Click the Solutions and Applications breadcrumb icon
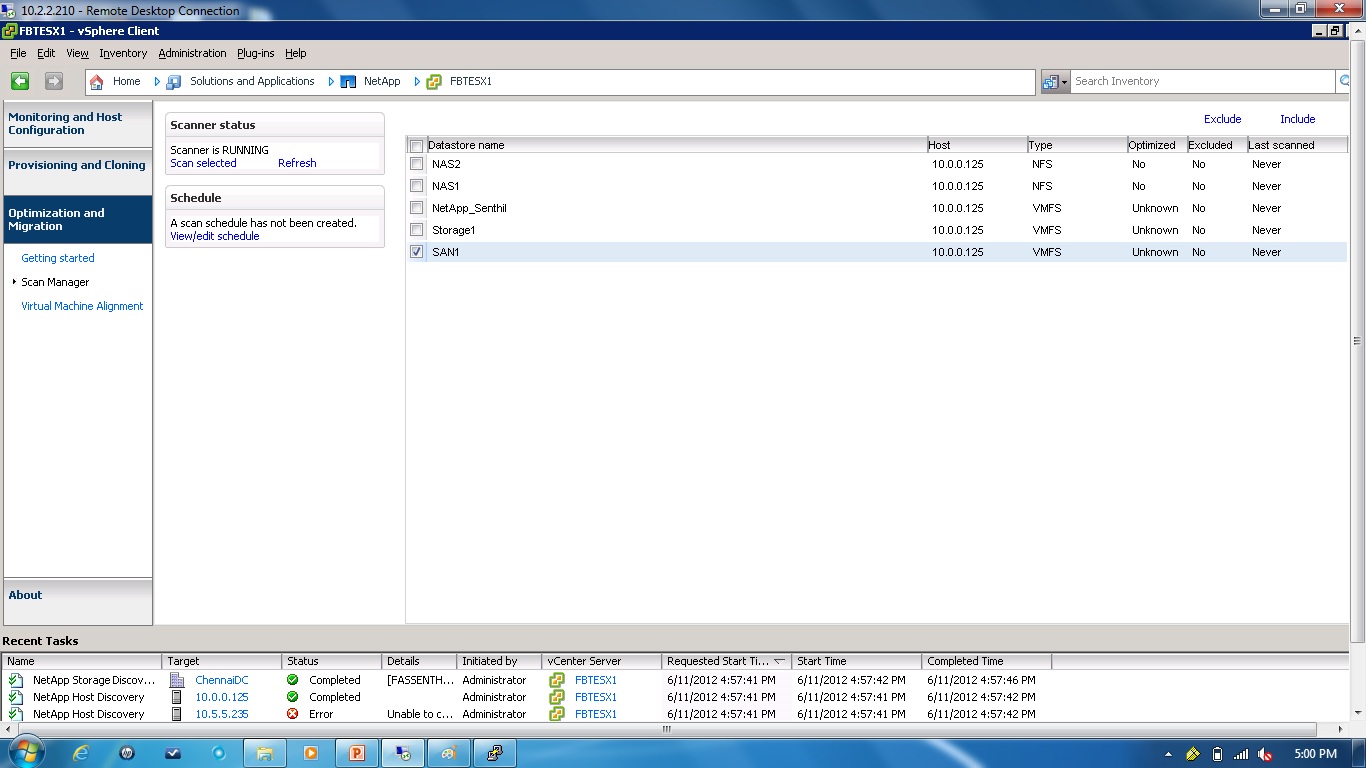The width and height of the screenshot is (1366, 768). (174, 81)
